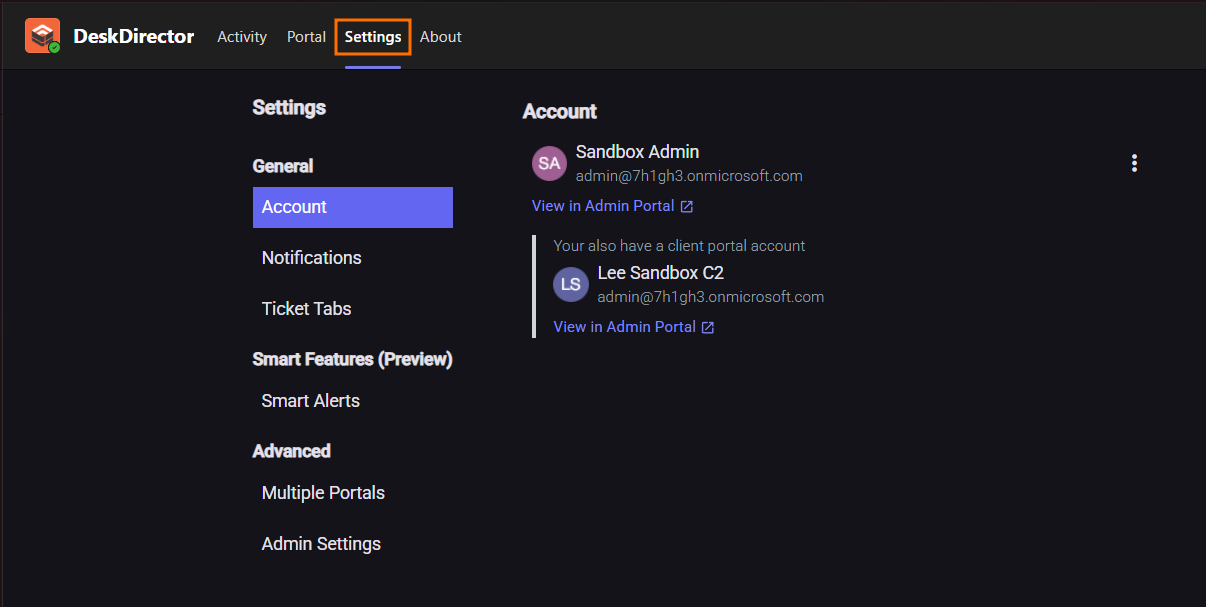Click Sandbox Admin's View in Admin Portal link
The width and height of the screenshot is (1206, 607).
(603, 206)
